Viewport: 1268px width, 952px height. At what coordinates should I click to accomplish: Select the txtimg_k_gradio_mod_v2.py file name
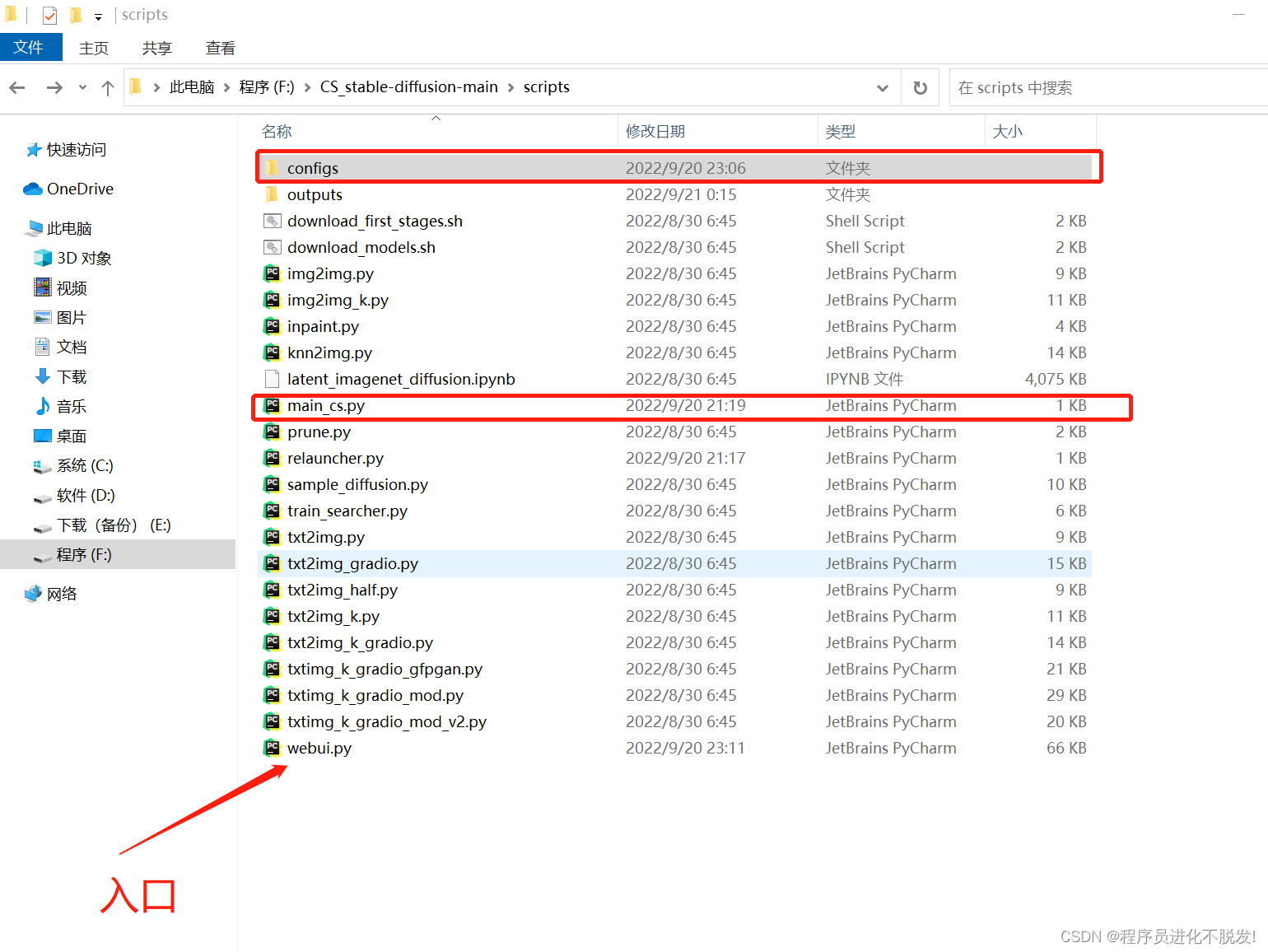(x=387, y=722)
